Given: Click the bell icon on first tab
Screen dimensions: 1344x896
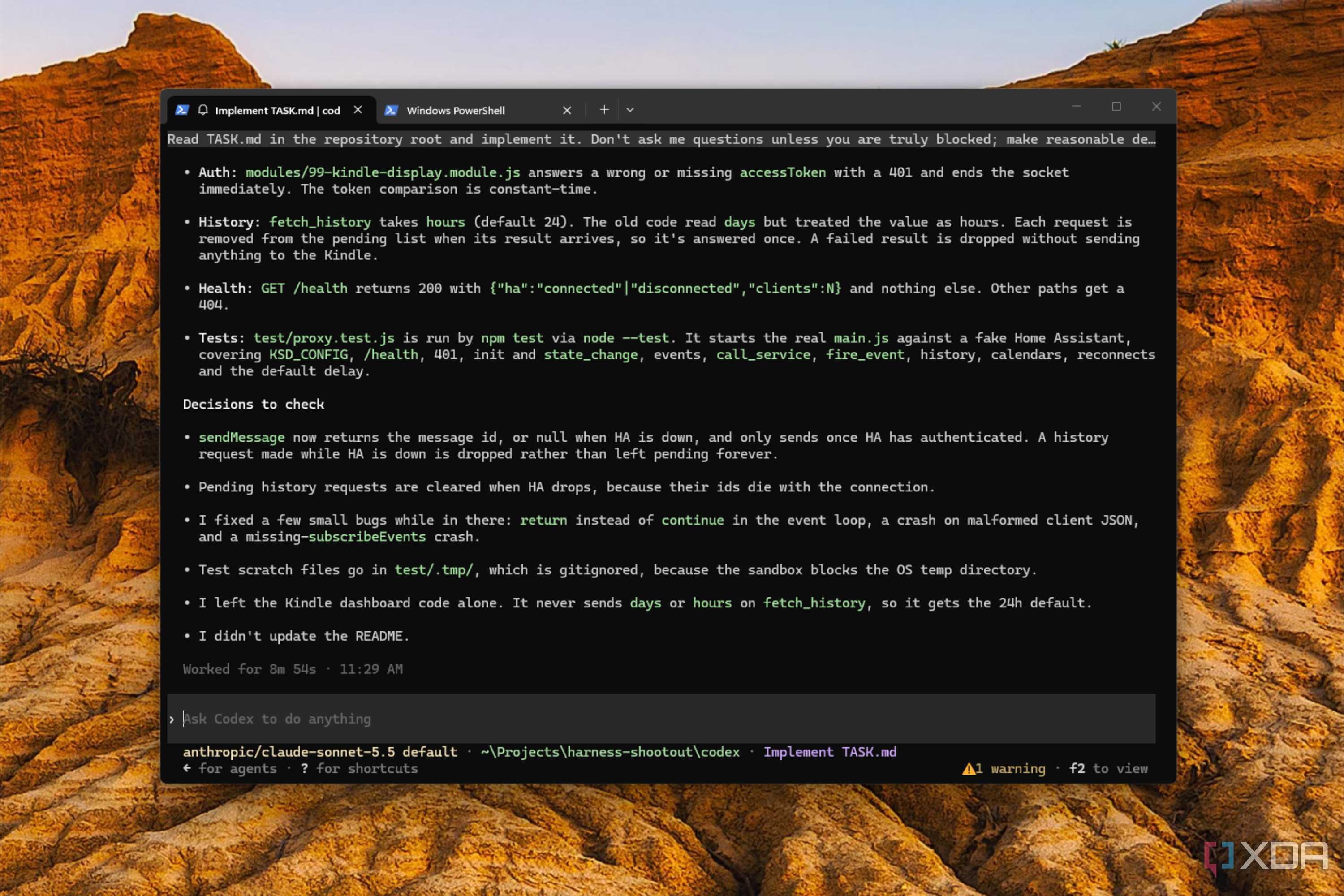Looking at the screenshot, I should pos(203,110).
